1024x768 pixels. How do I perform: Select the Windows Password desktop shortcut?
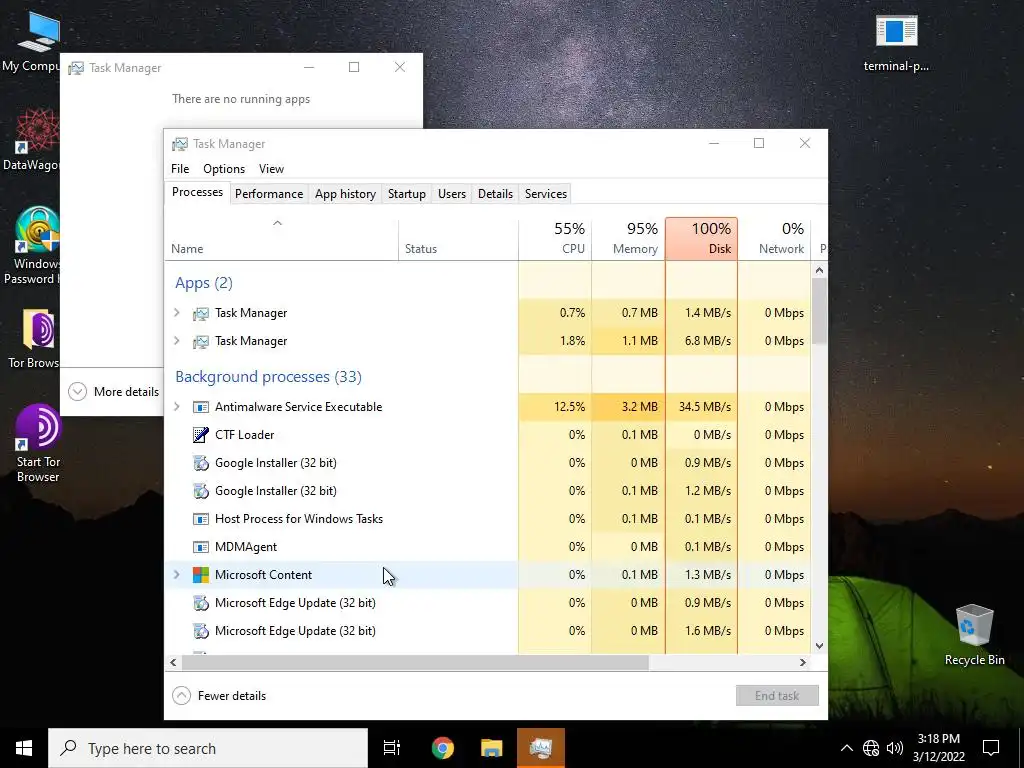coord(34,247)
